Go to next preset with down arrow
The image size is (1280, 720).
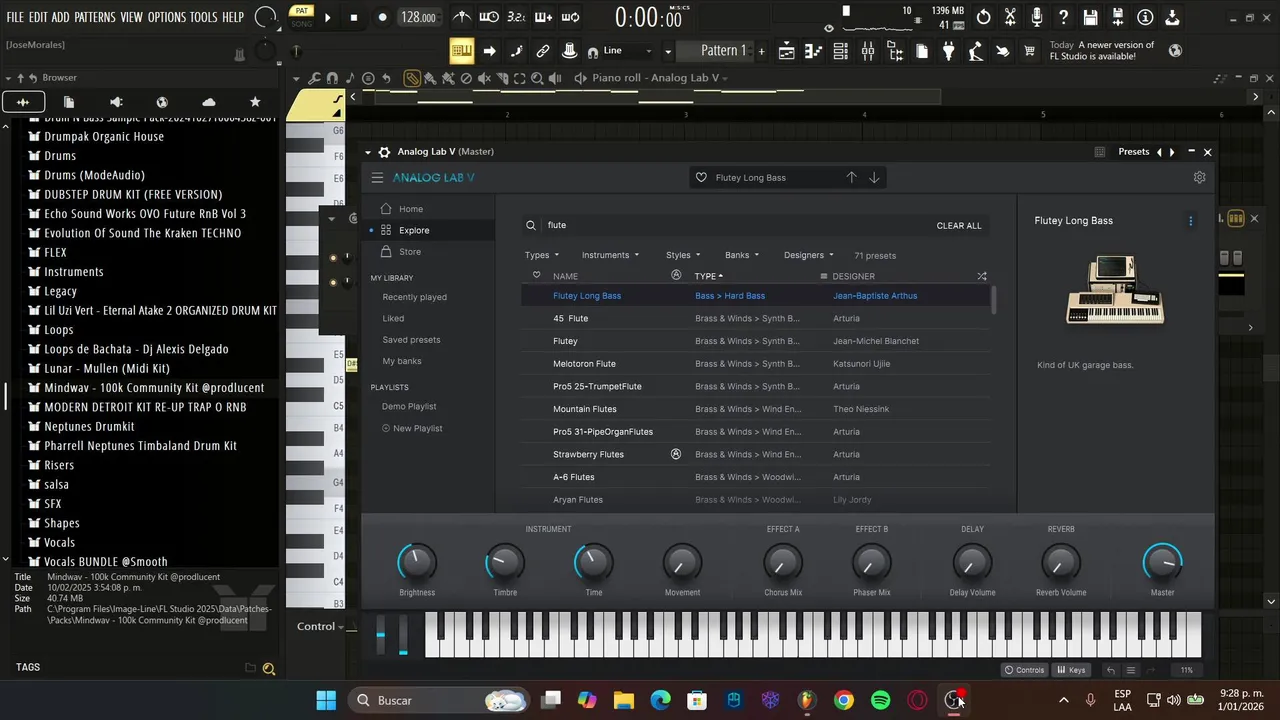(874, 177)
